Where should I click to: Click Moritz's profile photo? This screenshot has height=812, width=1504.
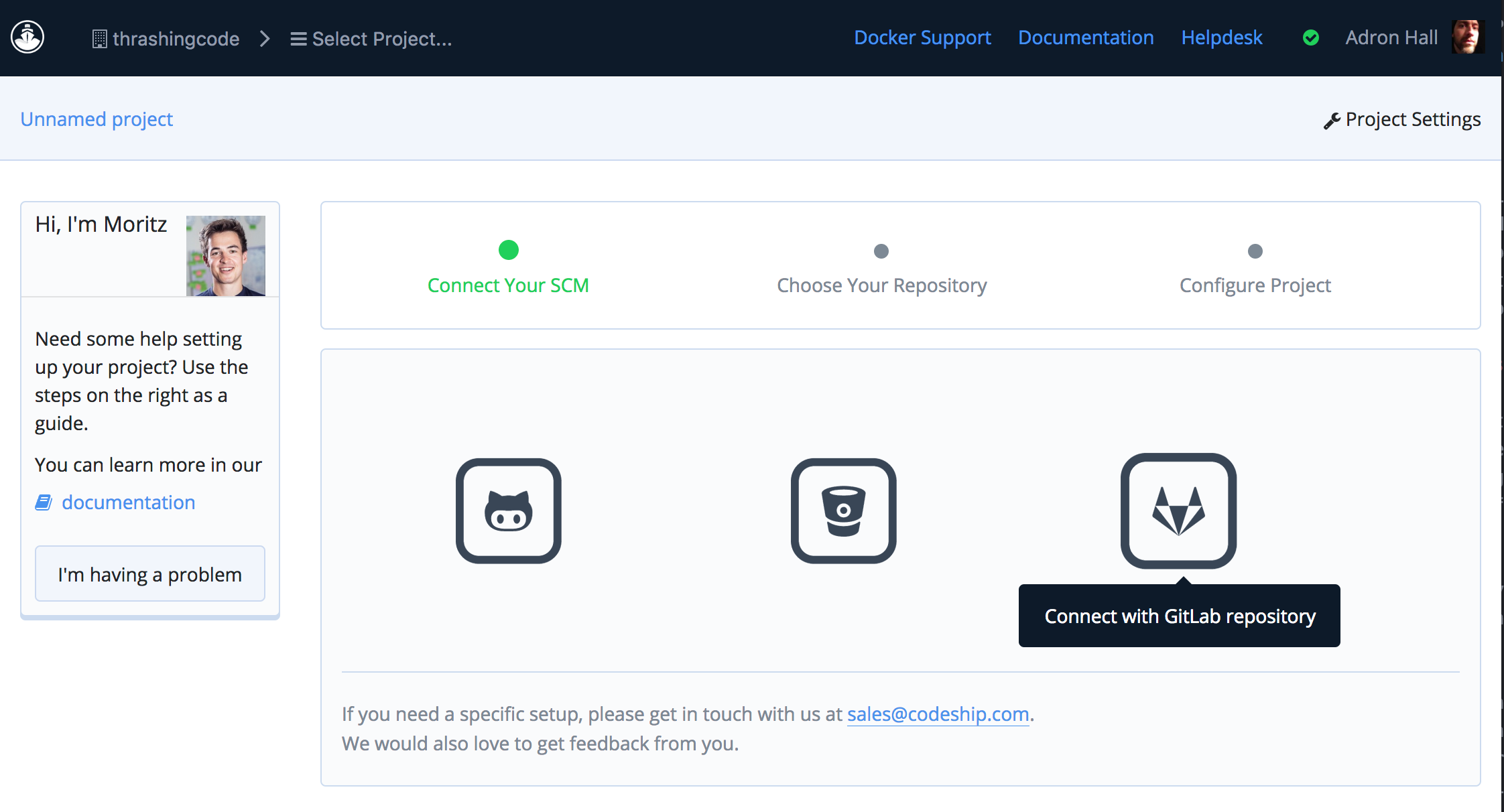tap(226, 256)
